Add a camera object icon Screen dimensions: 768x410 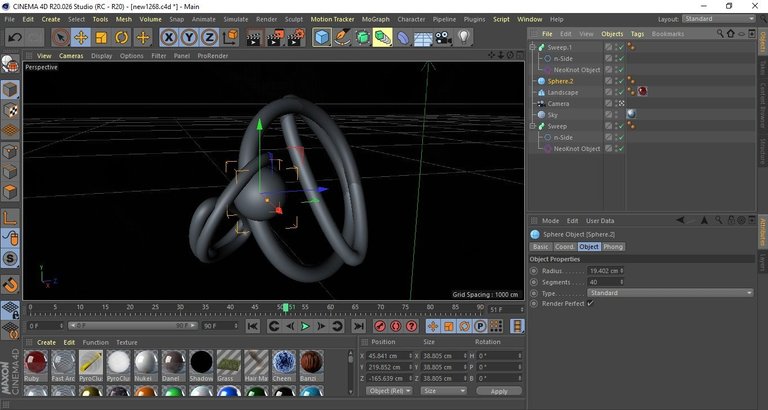click(x=443, y=38)
